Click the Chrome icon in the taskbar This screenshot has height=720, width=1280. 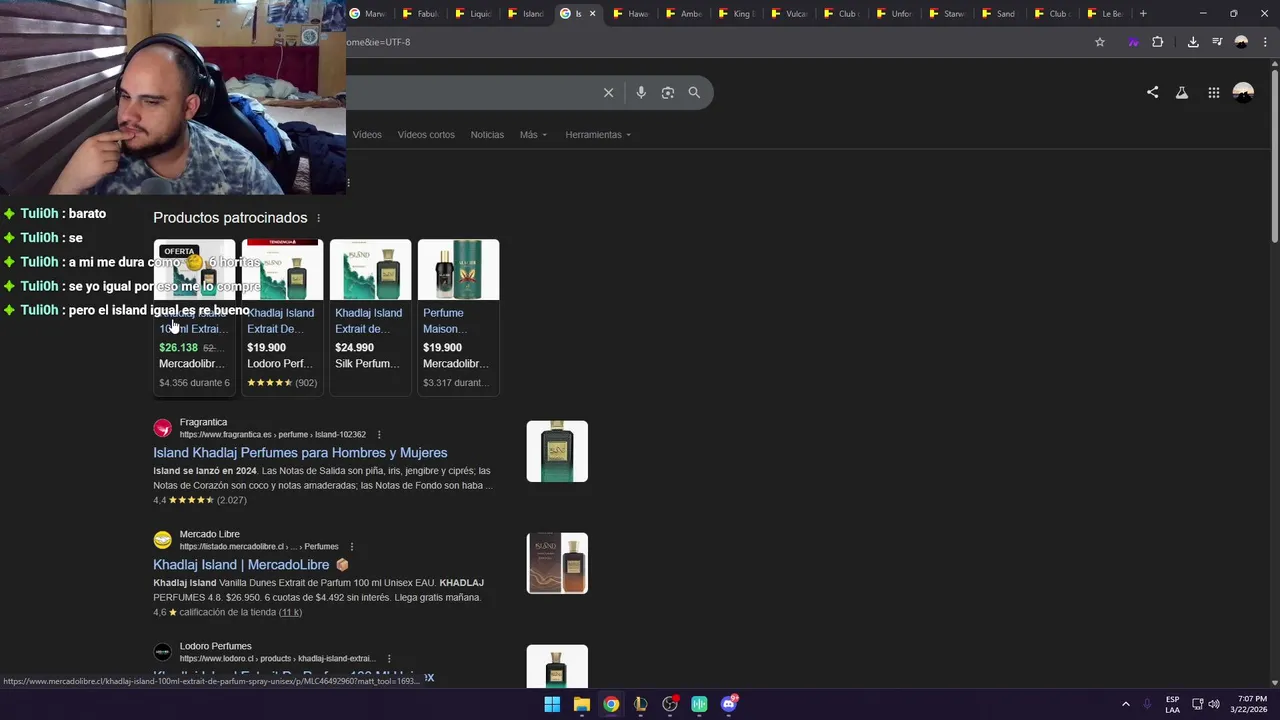tap(611, 704)
